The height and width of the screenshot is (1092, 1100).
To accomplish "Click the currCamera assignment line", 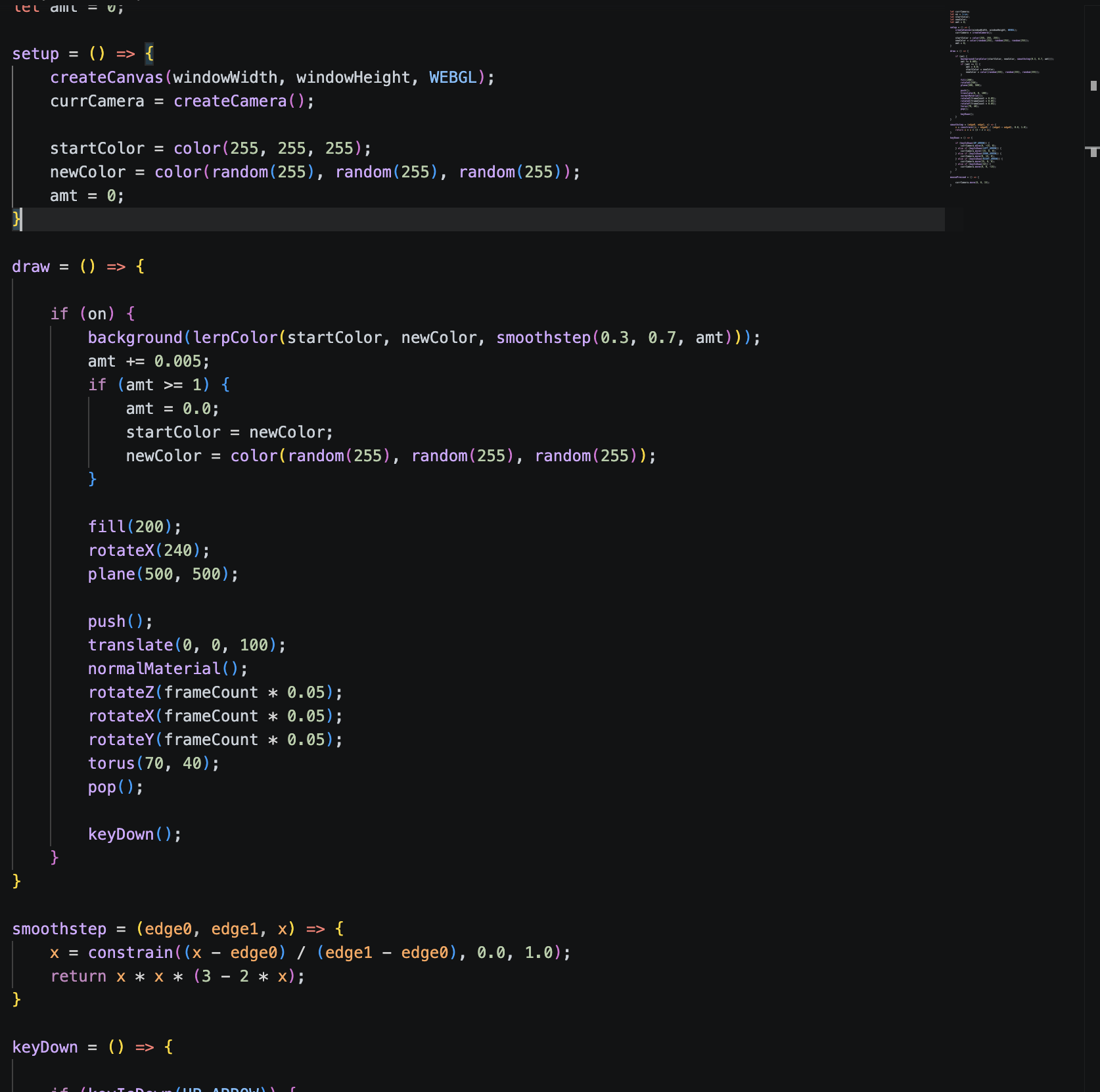I will (95, 101).
